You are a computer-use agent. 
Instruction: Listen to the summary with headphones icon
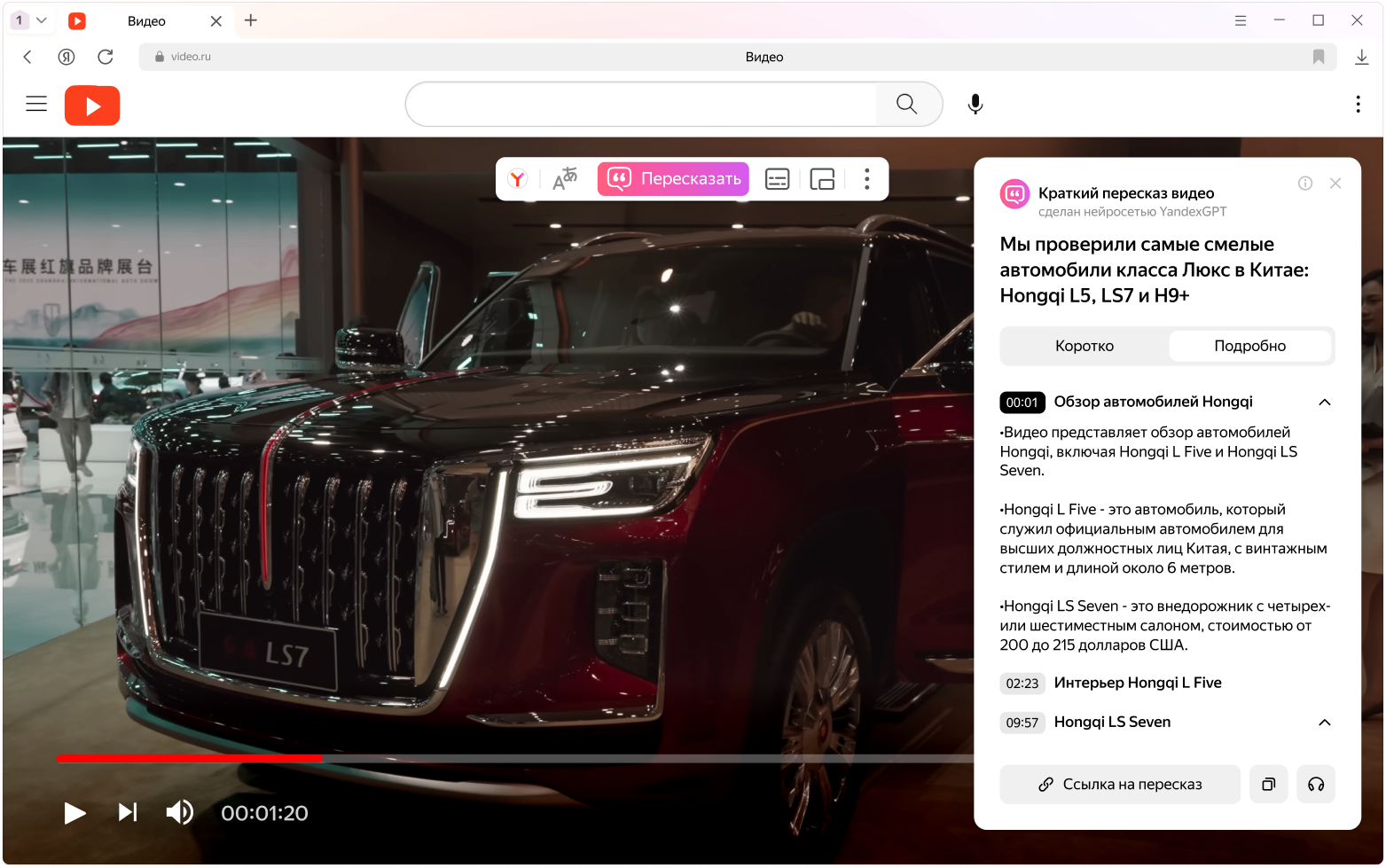point(1316,785)
